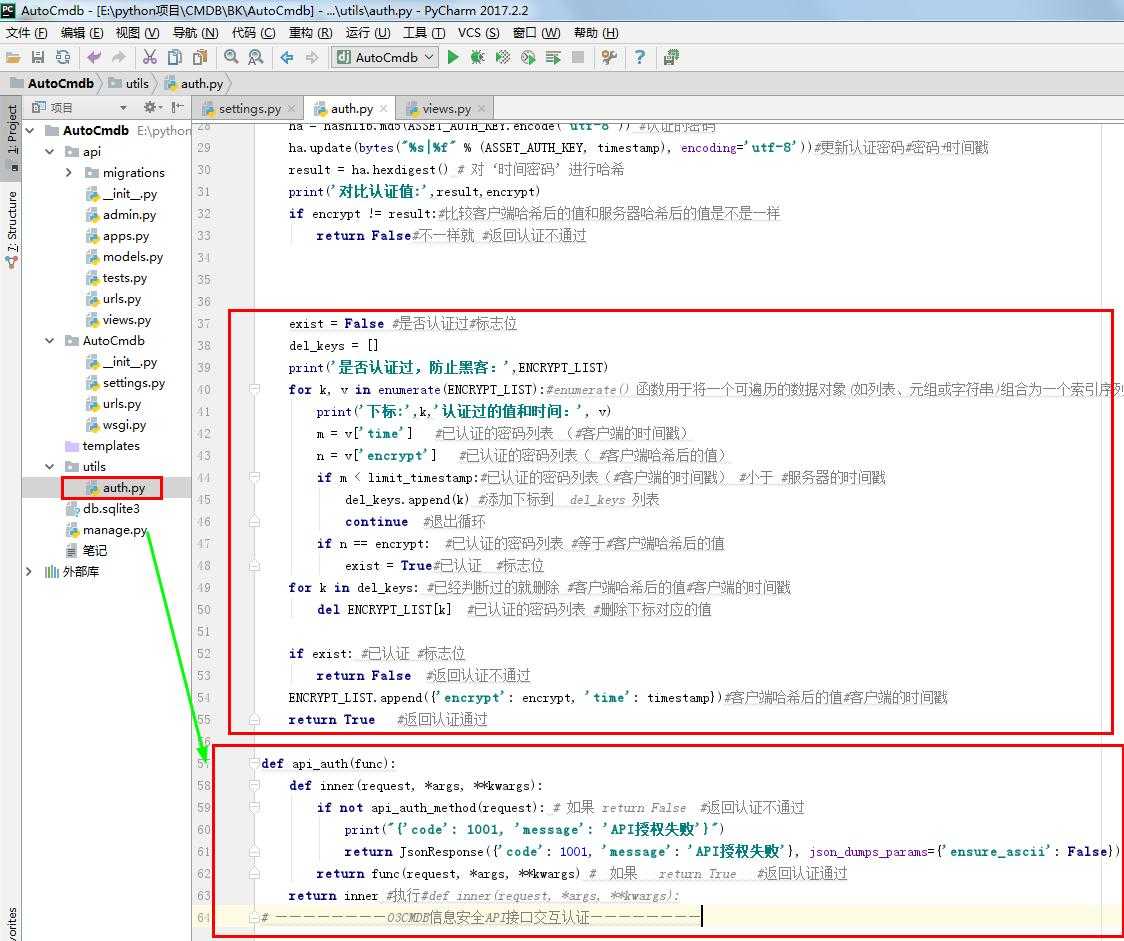Viewport: 1124px width, 941px height.
Task: Click the Profile run icon
Action: (x=528, y=57)
